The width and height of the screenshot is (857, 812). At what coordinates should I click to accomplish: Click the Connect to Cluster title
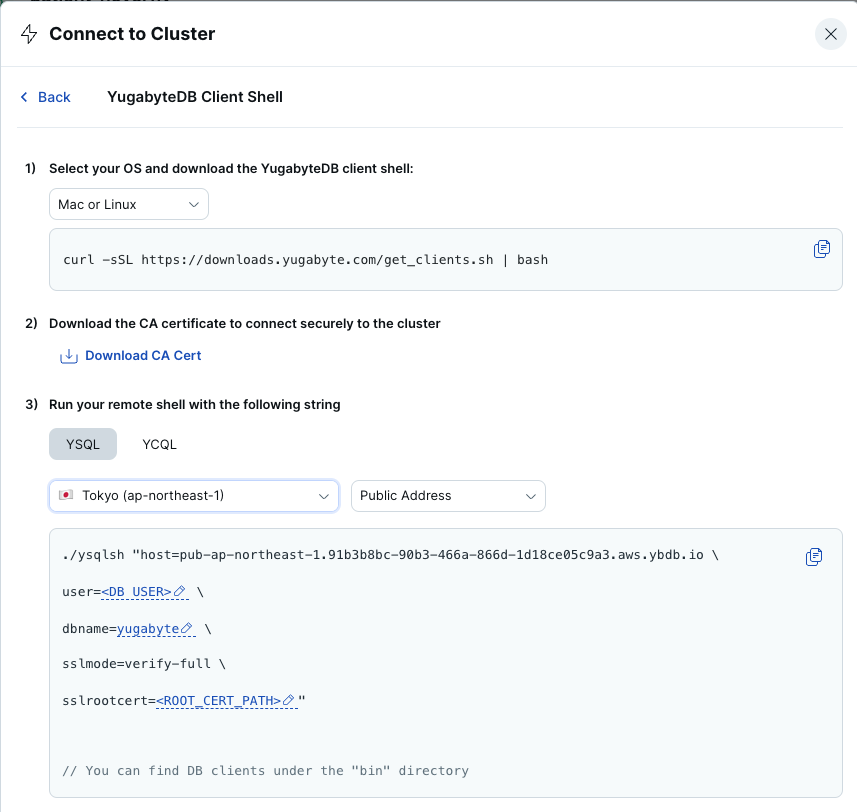tap(132, 34)
